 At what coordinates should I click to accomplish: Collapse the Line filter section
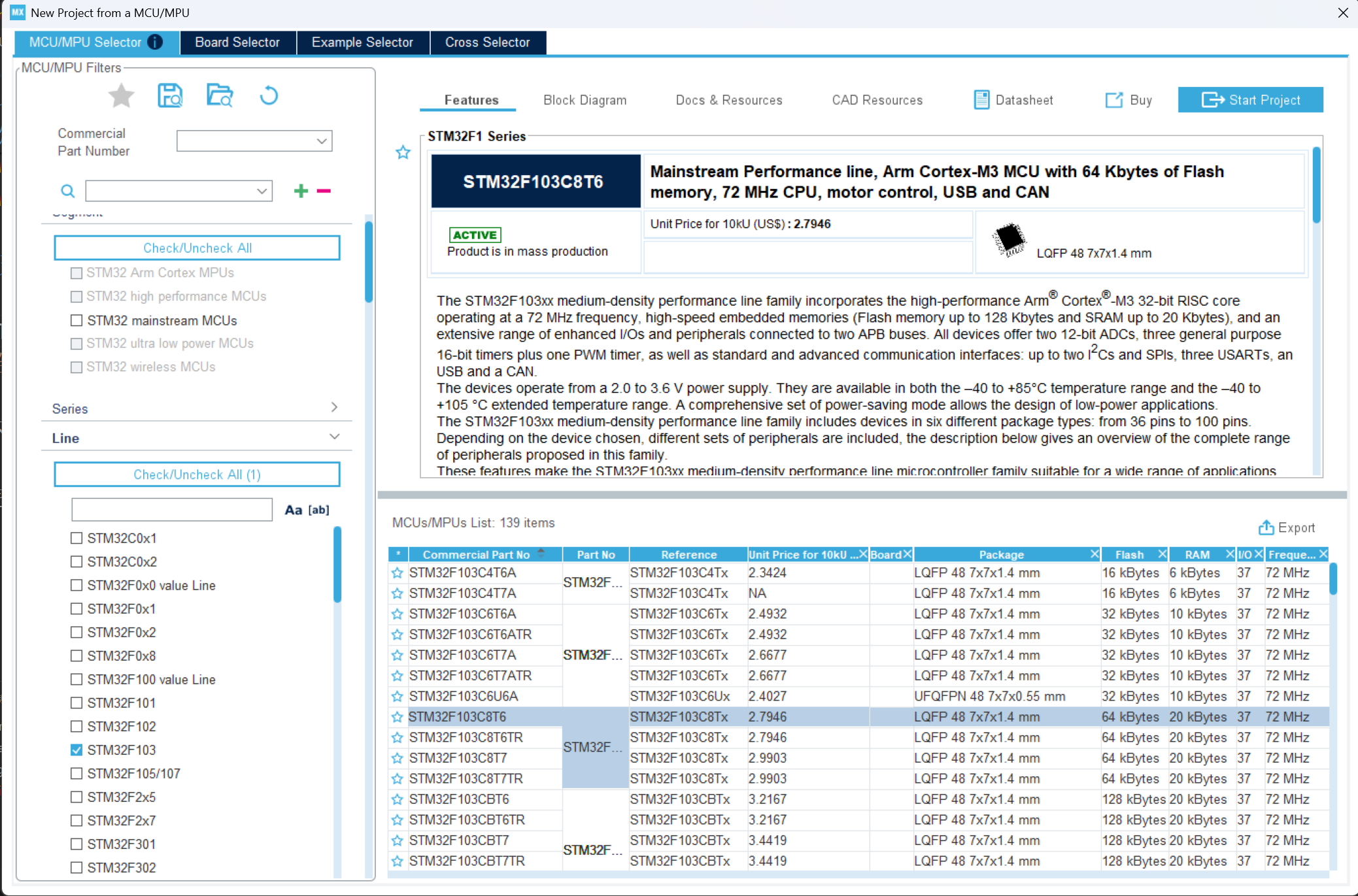(x=334, y=437)
